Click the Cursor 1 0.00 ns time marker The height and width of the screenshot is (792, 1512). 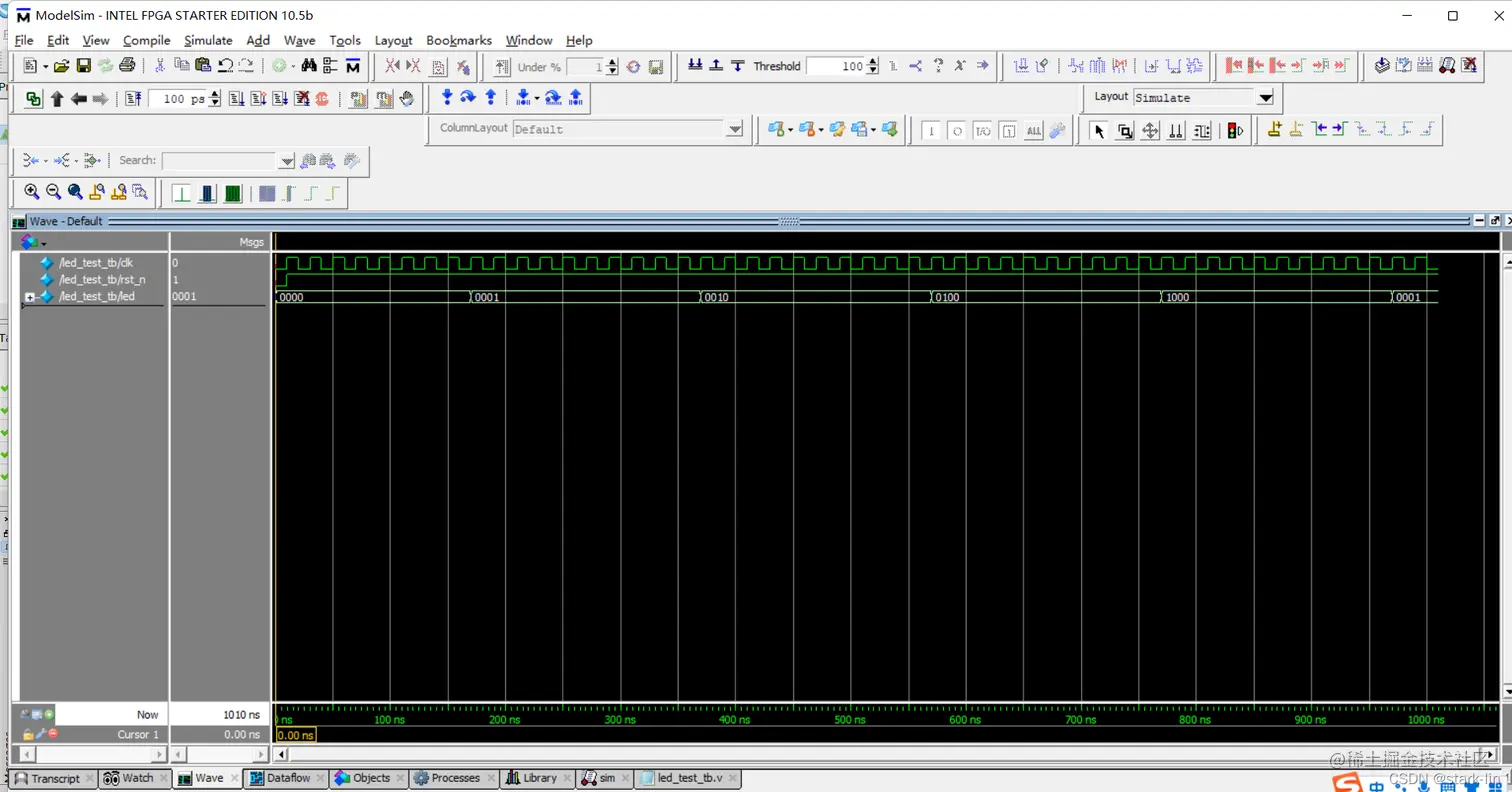click(x=295, y=735)
